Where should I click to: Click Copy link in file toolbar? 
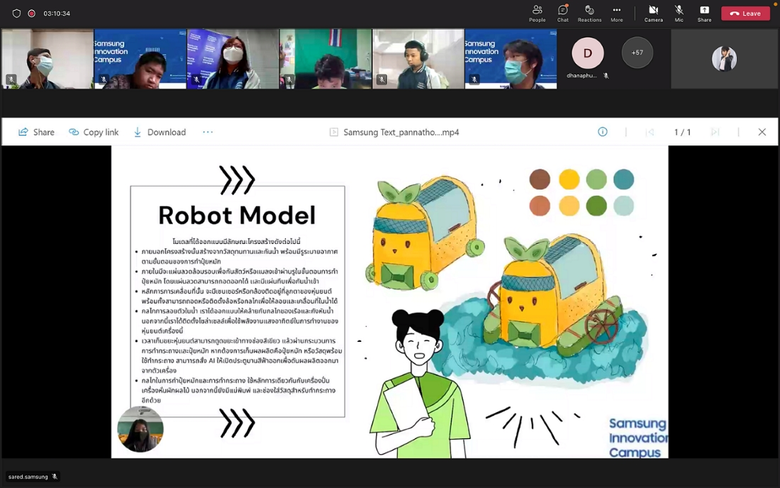pyautogui.click(x=93, y=132)
